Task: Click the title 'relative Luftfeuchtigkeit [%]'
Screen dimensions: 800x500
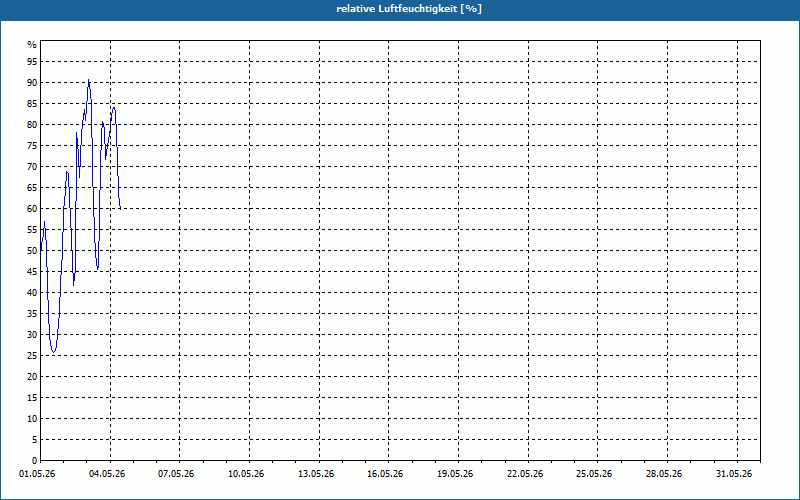Action: click(x=409, y=9)
